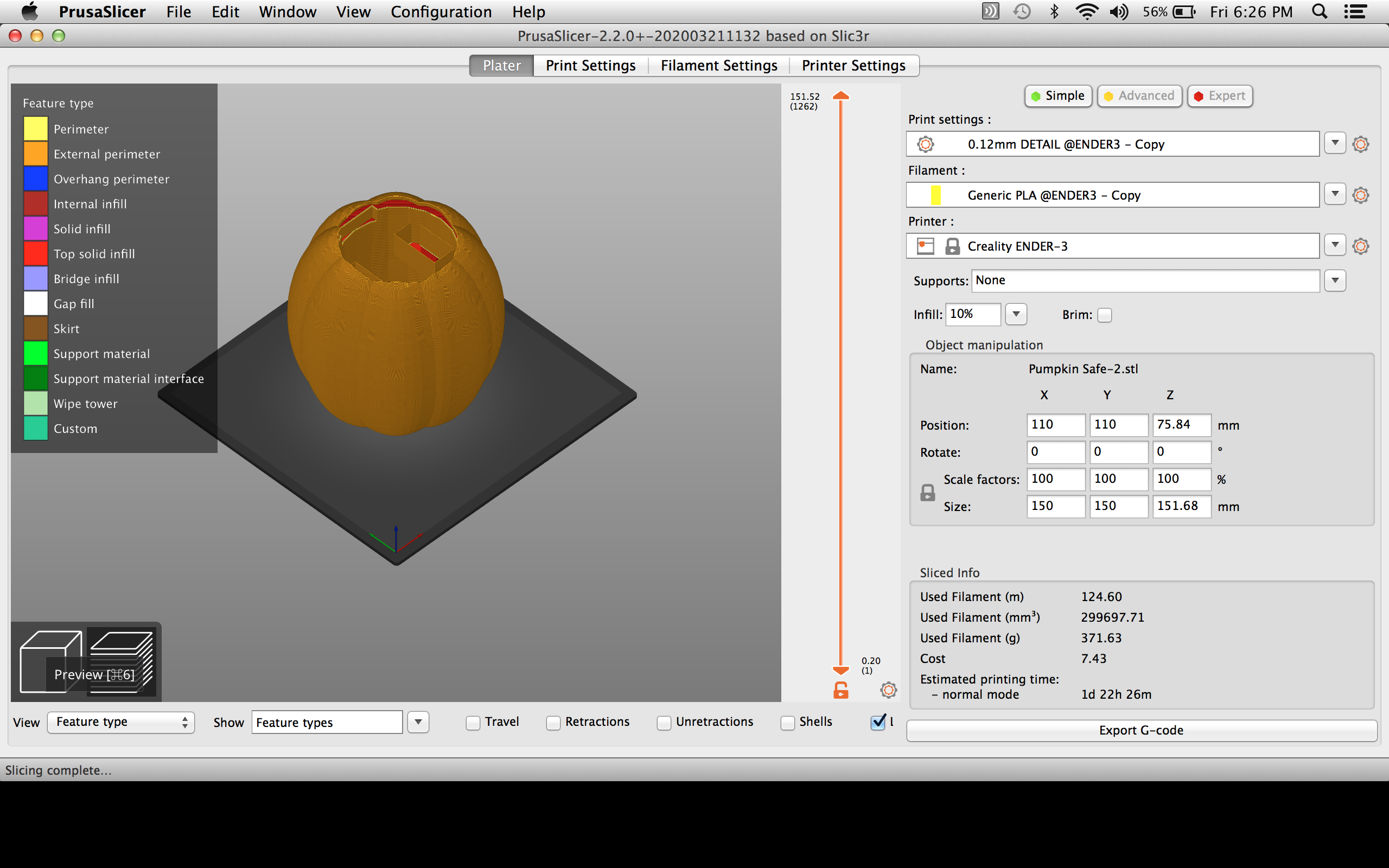Open the Creality ENDER-3 printer combo box
The width and height of the screenshot is (1389, 868).
(1112, 246)
